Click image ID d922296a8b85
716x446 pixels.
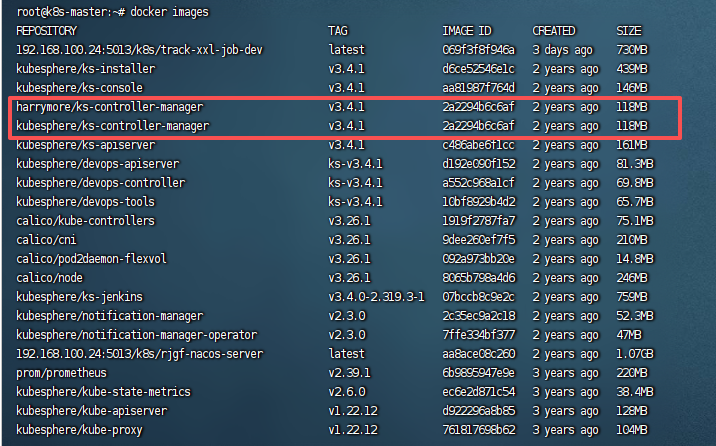tap(479, 411)
